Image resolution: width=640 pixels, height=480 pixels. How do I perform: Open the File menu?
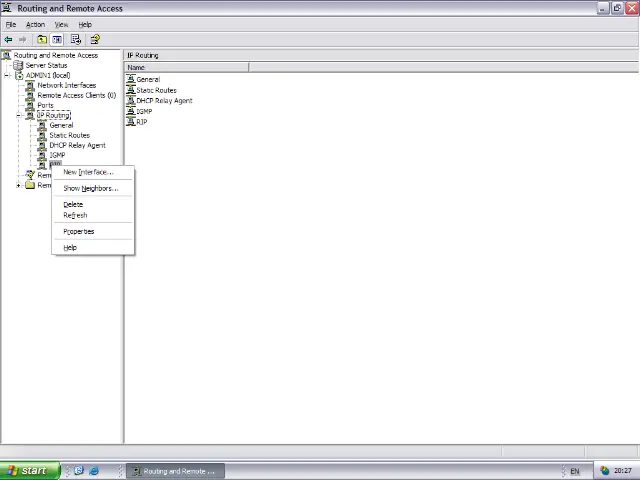point(11,24)
